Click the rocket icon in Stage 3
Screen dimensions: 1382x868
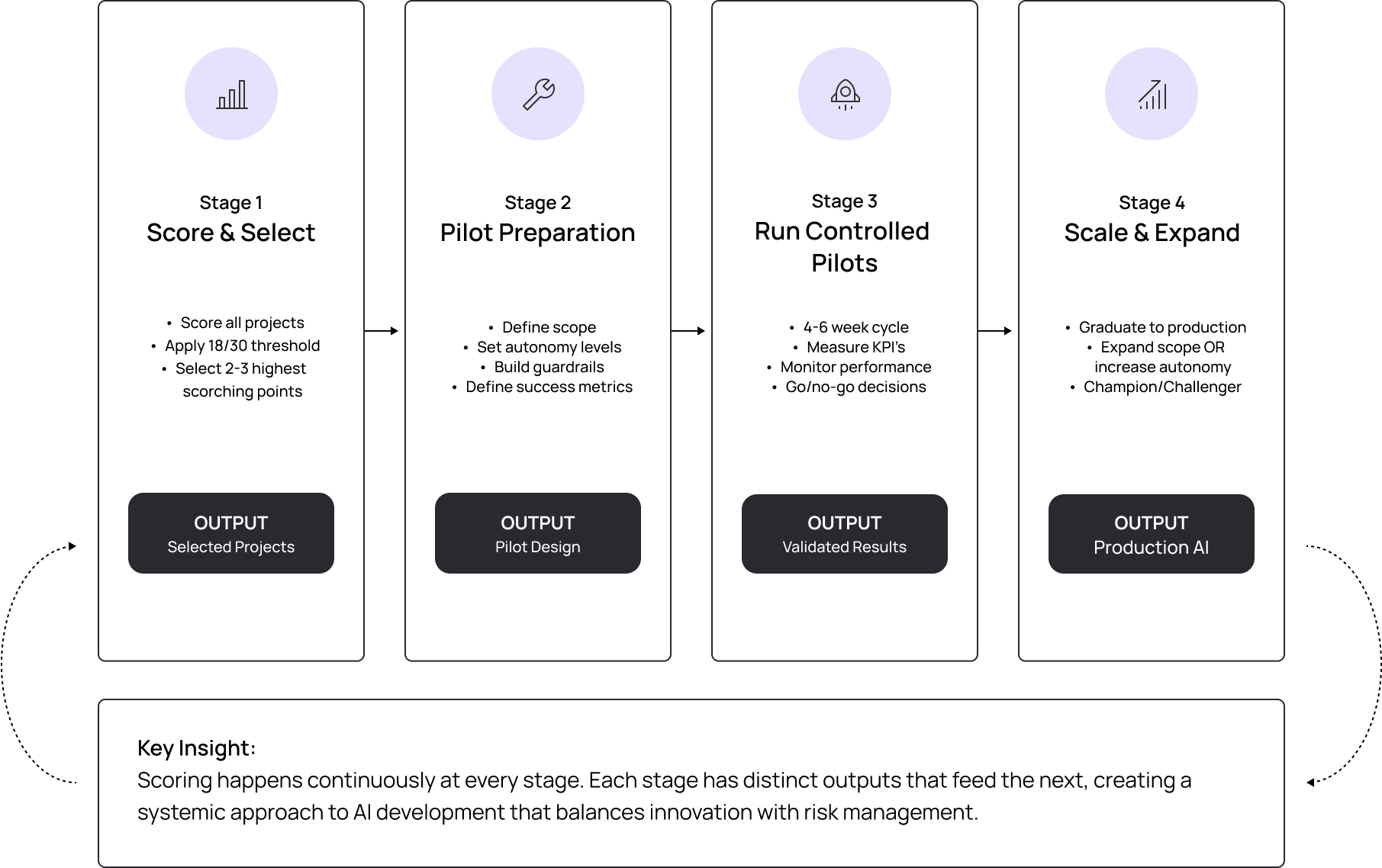[x=845, y=95]
